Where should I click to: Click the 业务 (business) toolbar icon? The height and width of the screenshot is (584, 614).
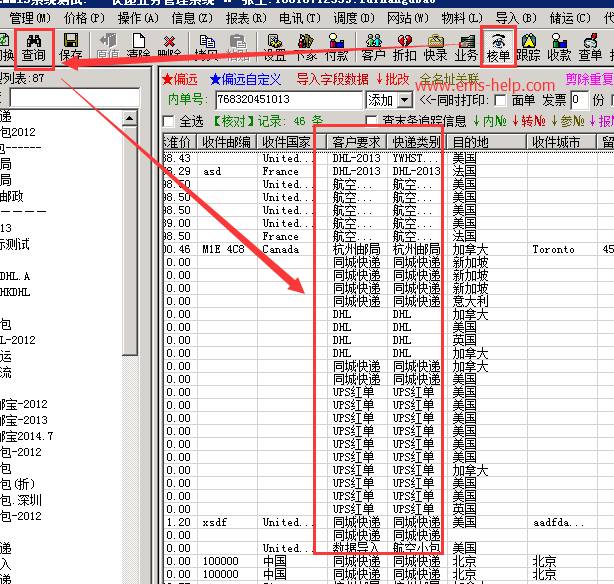point(466,48)
